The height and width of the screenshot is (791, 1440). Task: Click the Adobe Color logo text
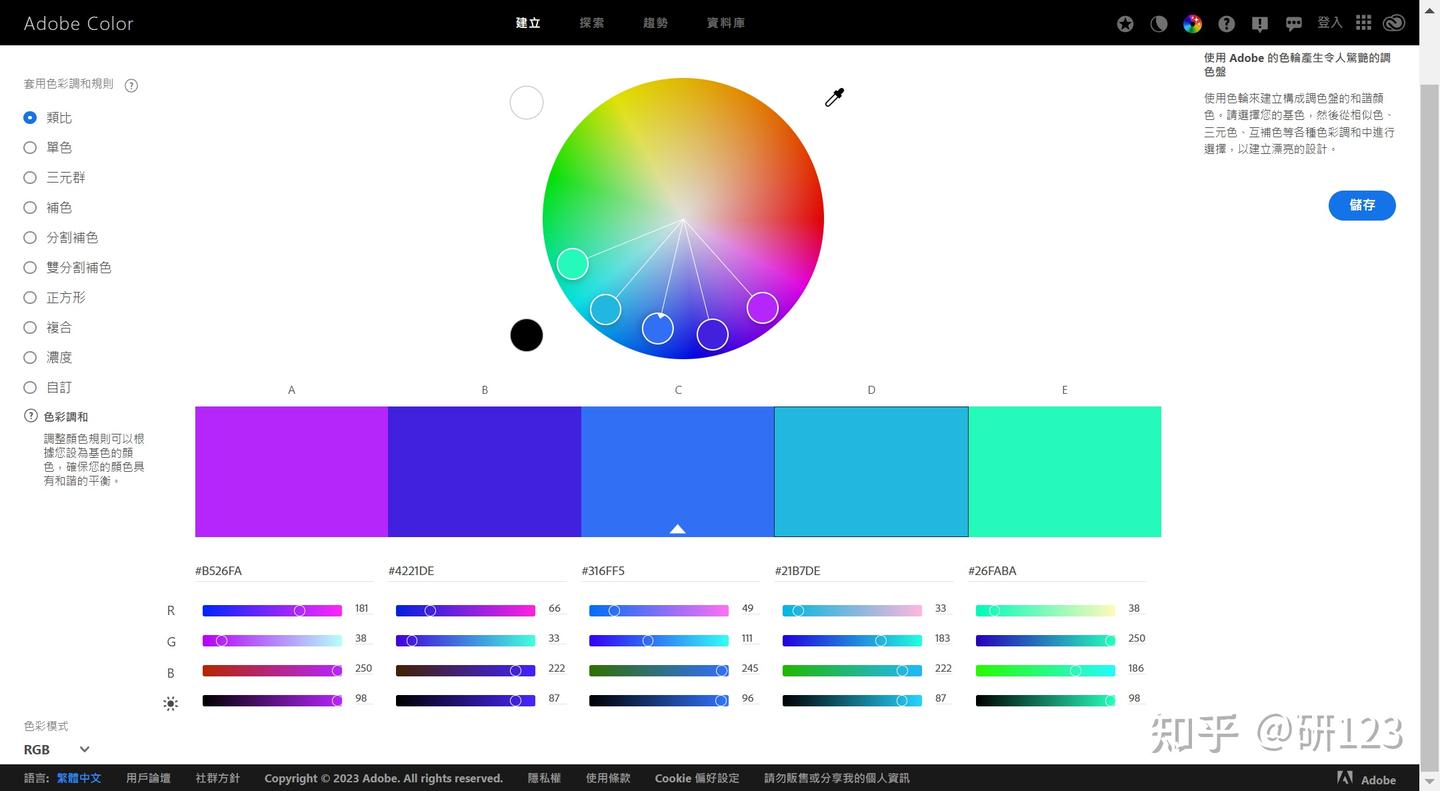(x=78, y=23)
